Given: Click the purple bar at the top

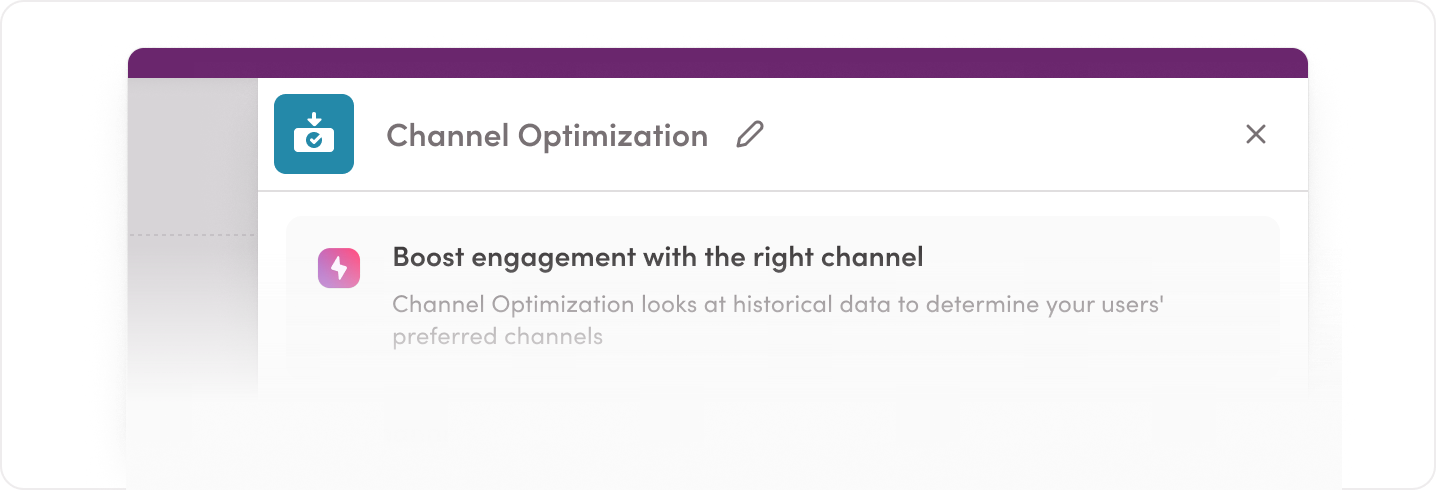Looking at the screenshot, I should (x=717, y=63).
